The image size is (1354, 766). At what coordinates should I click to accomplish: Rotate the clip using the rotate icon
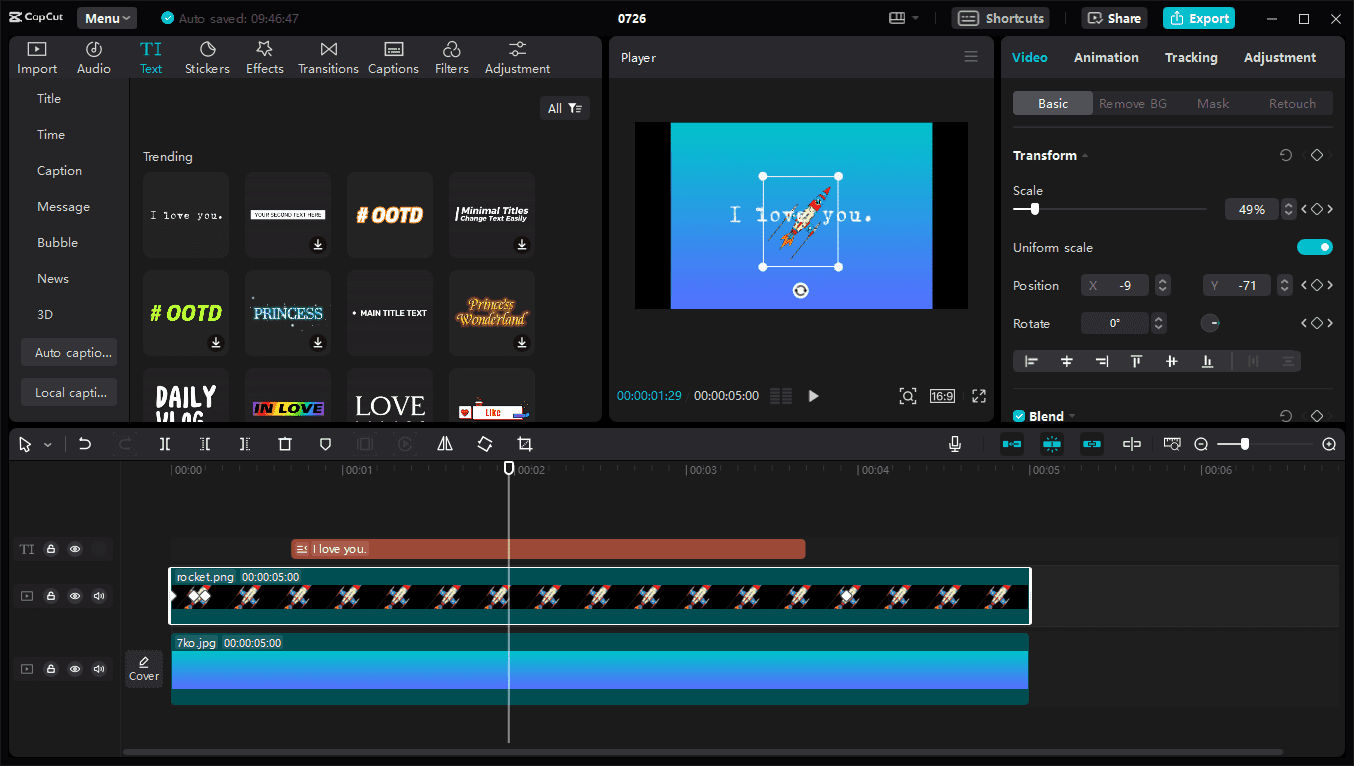[485, 444]
